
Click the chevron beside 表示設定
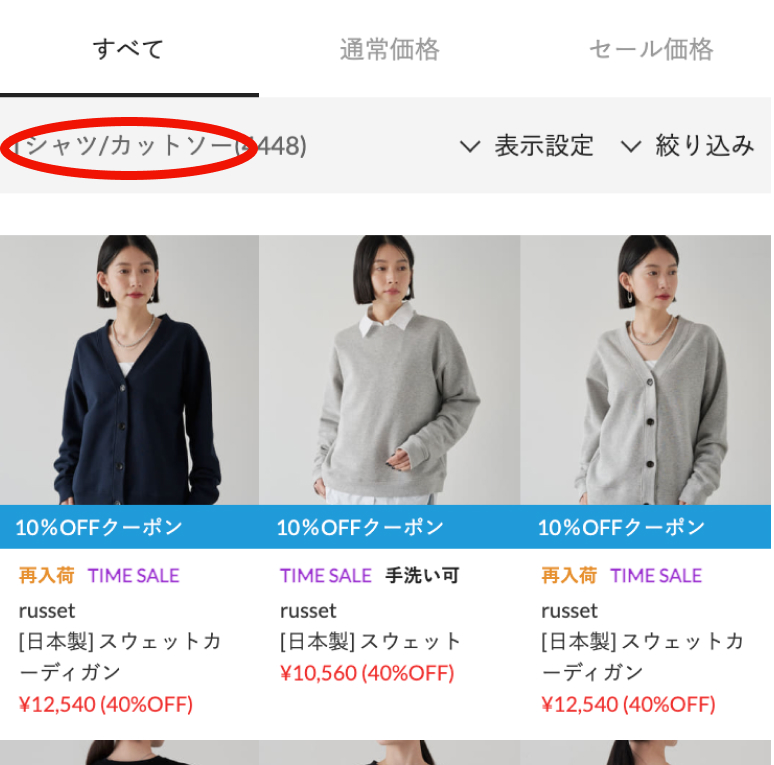click(x=469, y=146)
